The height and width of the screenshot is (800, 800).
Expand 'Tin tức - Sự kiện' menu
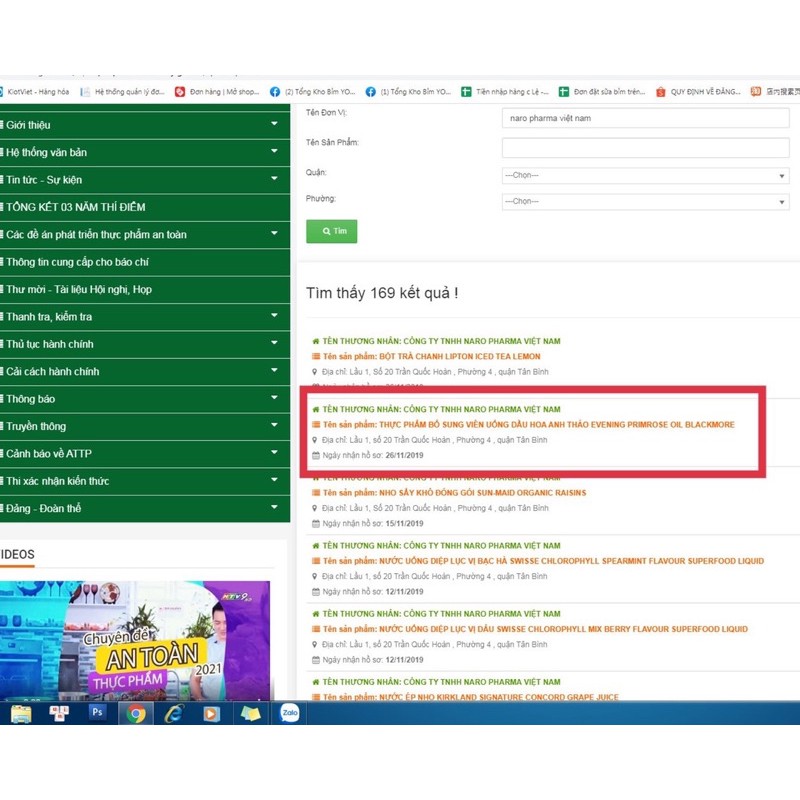(x=142, y=180)
